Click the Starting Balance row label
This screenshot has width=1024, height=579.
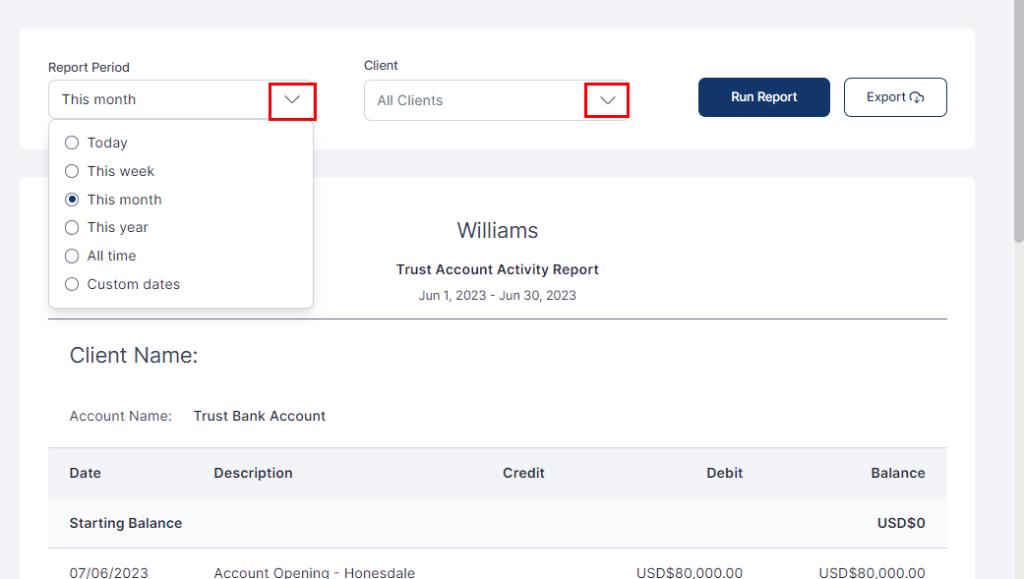click(125, 523)
